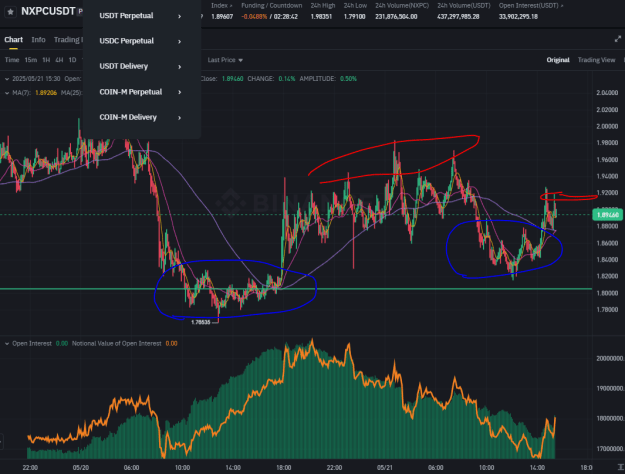Click the 24h High value 1.98351
The height and width of the screenshot is (474, 625).
[321, 17]
